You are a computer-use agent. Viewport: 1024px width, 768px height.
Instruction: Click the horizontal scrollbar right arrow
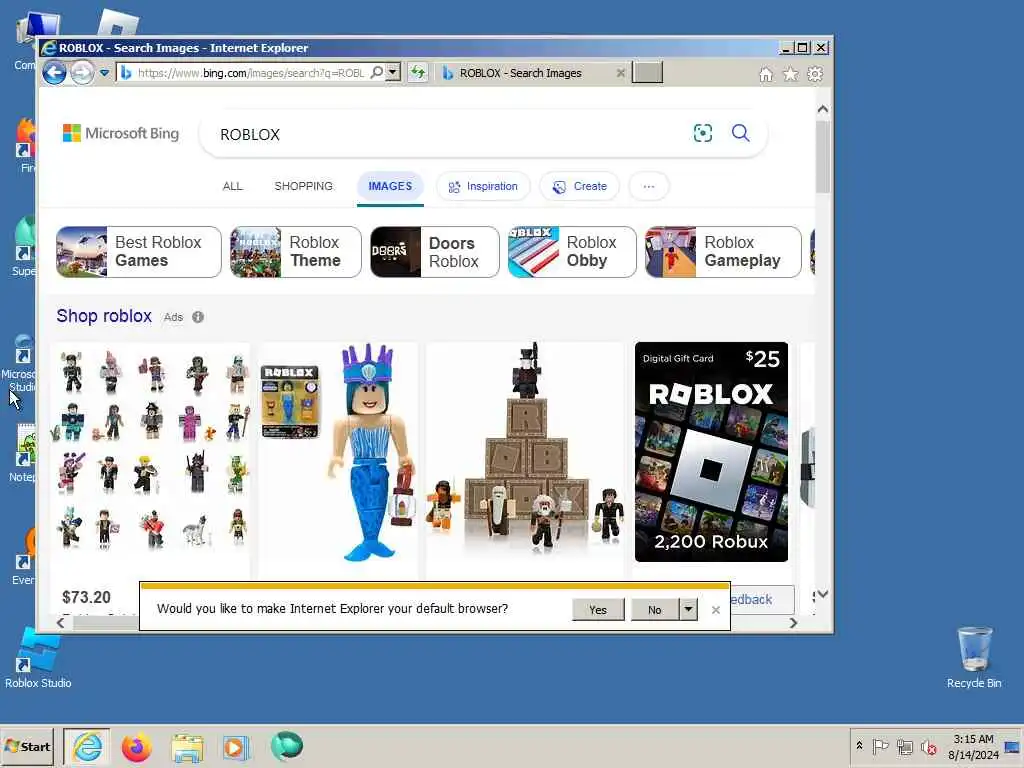click(x=793, y=623)
